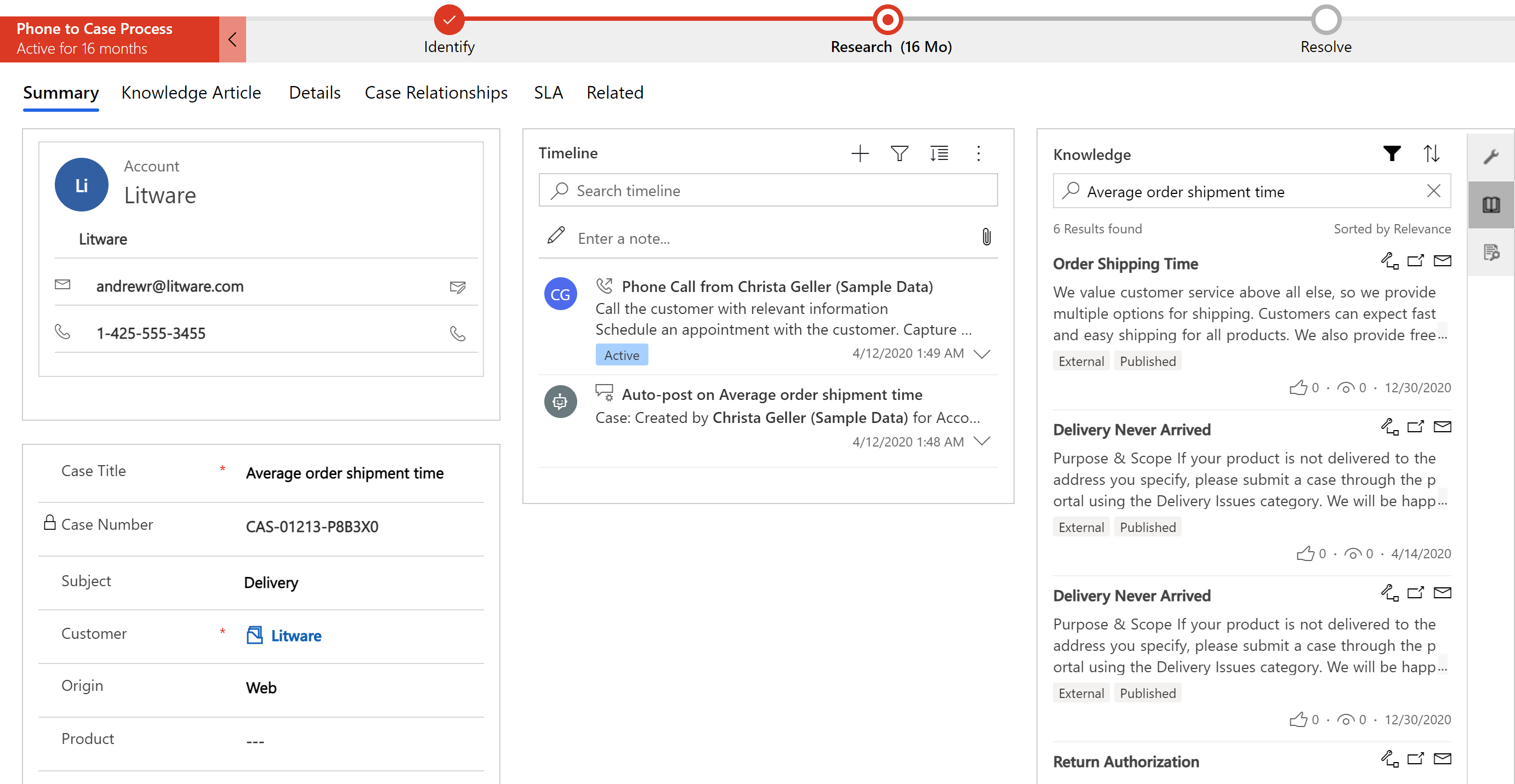Click the filter icon in Timeline
This screenshot has height=784, width=1515.
(898, 152)
